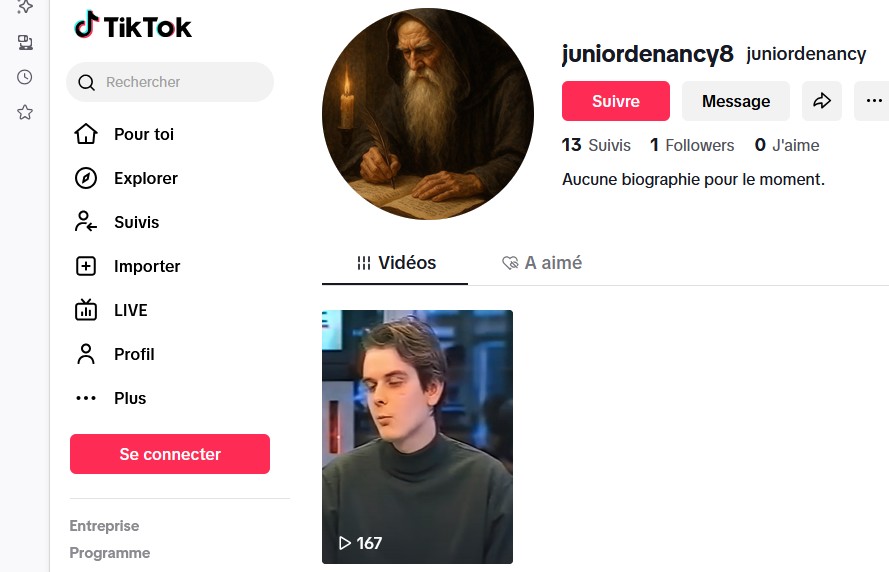Follow the user with the Suivre button
Screen dimensions: 889x572
click(616, 101)
